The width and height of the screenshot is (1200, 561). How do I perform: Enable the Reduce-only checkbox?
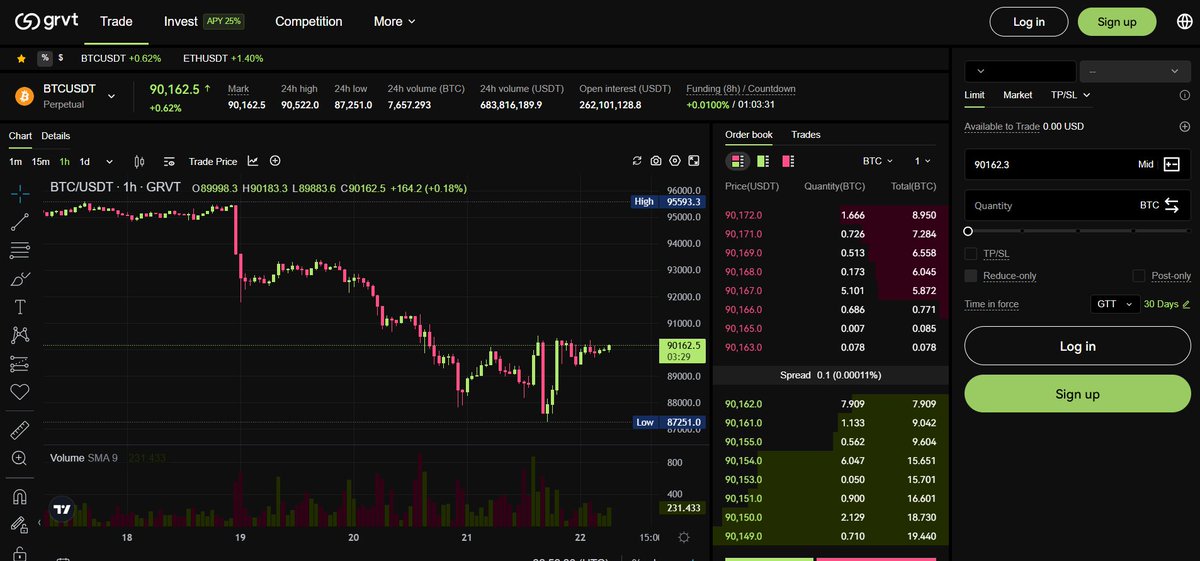tap(971, 276)
